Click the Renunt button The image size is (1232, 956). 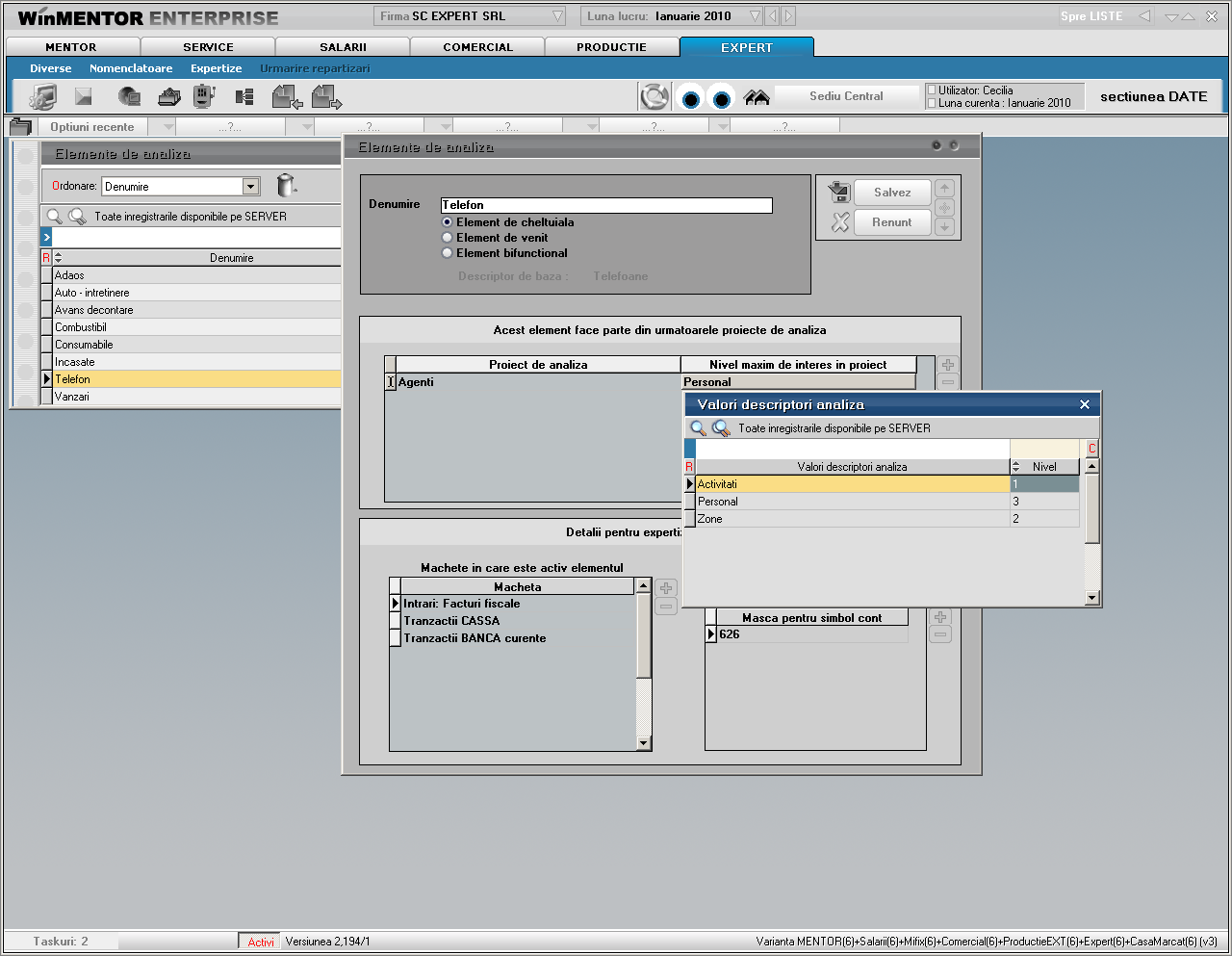click(x=891, y=222)
